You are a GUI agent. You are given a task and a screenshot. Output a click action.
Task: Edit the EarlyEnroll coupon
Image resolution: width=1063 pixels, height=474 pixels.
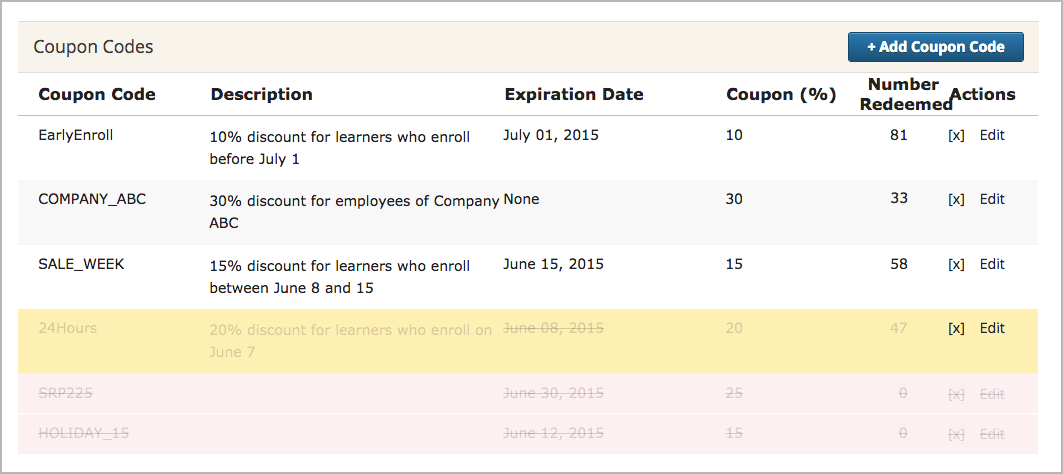pos(992,135)
